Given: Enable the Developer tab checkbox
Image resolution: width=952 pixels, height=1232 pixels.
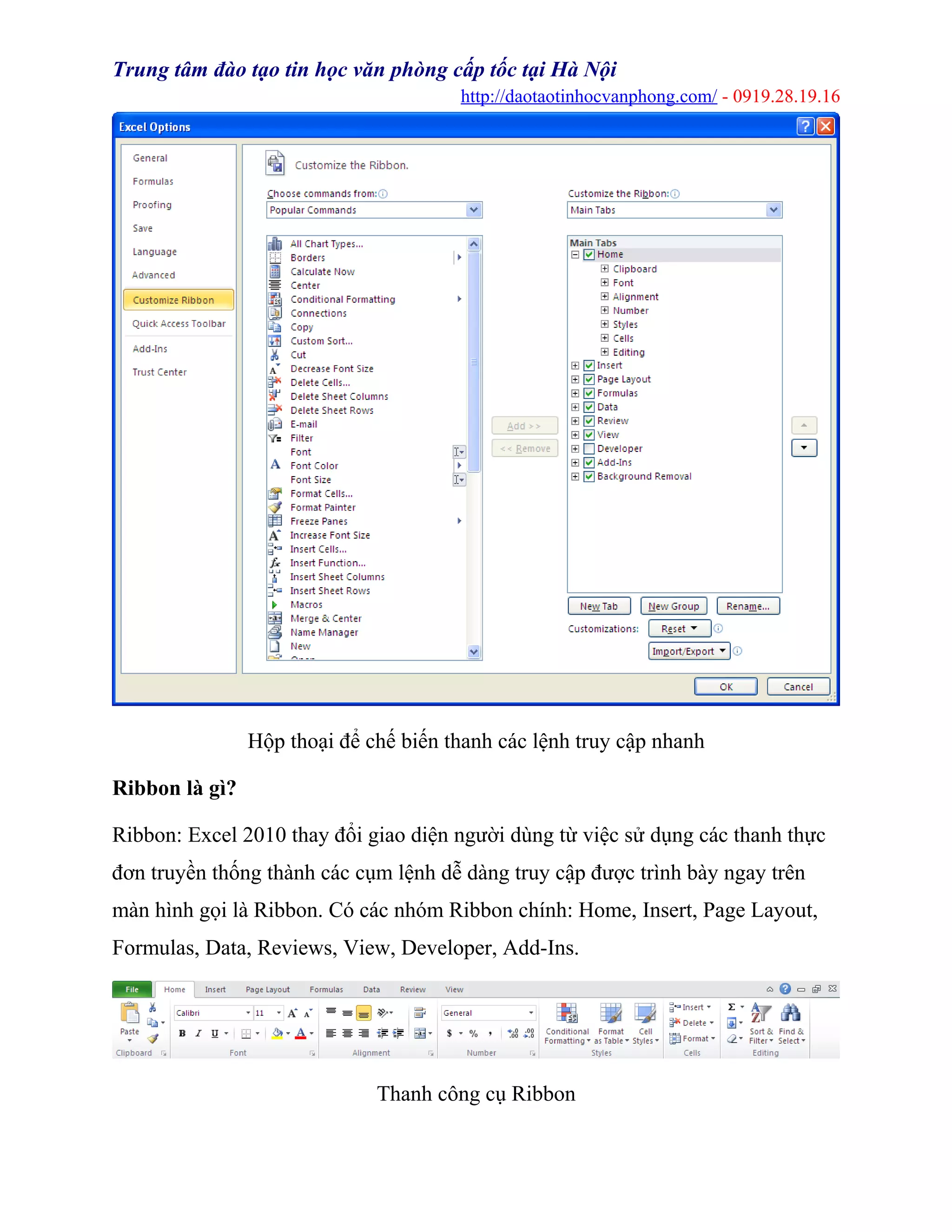Looking at the screenshot, I should click(x=589, y=449).
